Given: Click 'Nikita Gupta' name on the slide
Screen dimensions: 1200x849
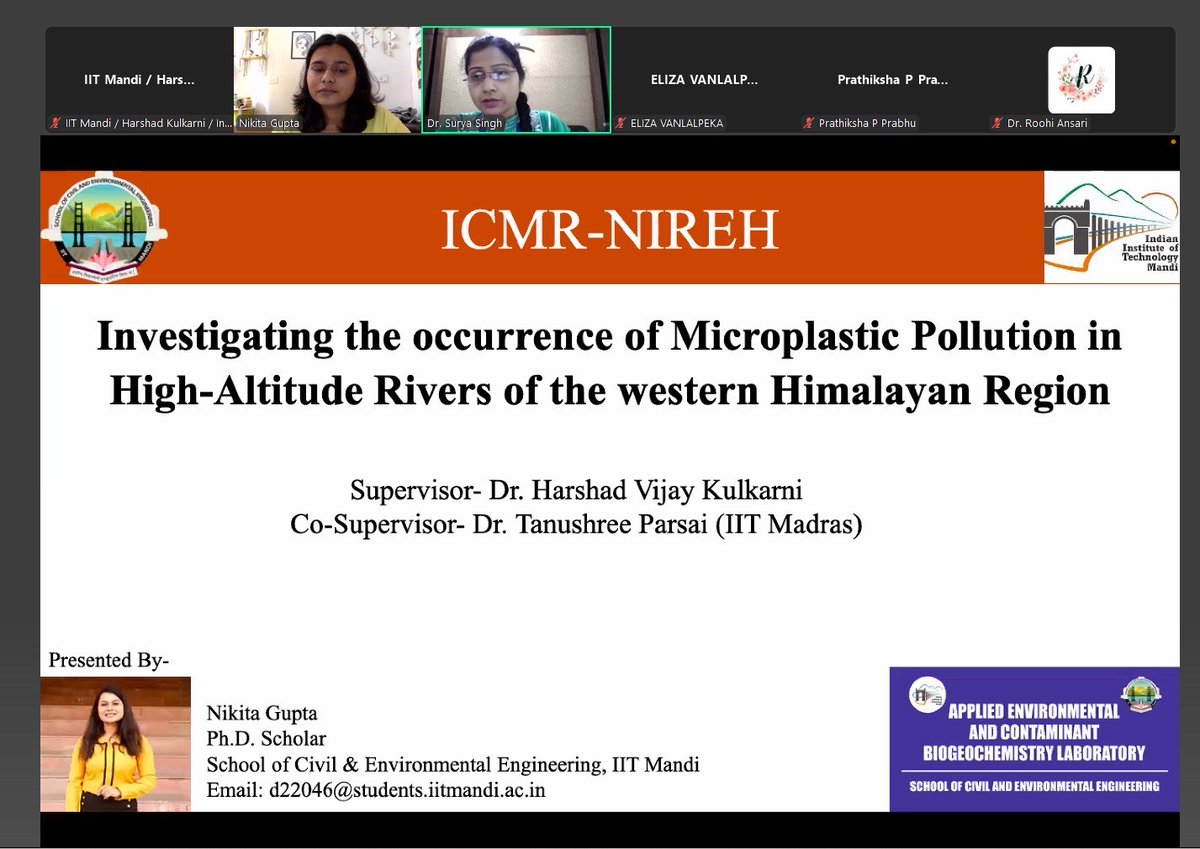Looking at the screenshot, I should tap(262, 713).
